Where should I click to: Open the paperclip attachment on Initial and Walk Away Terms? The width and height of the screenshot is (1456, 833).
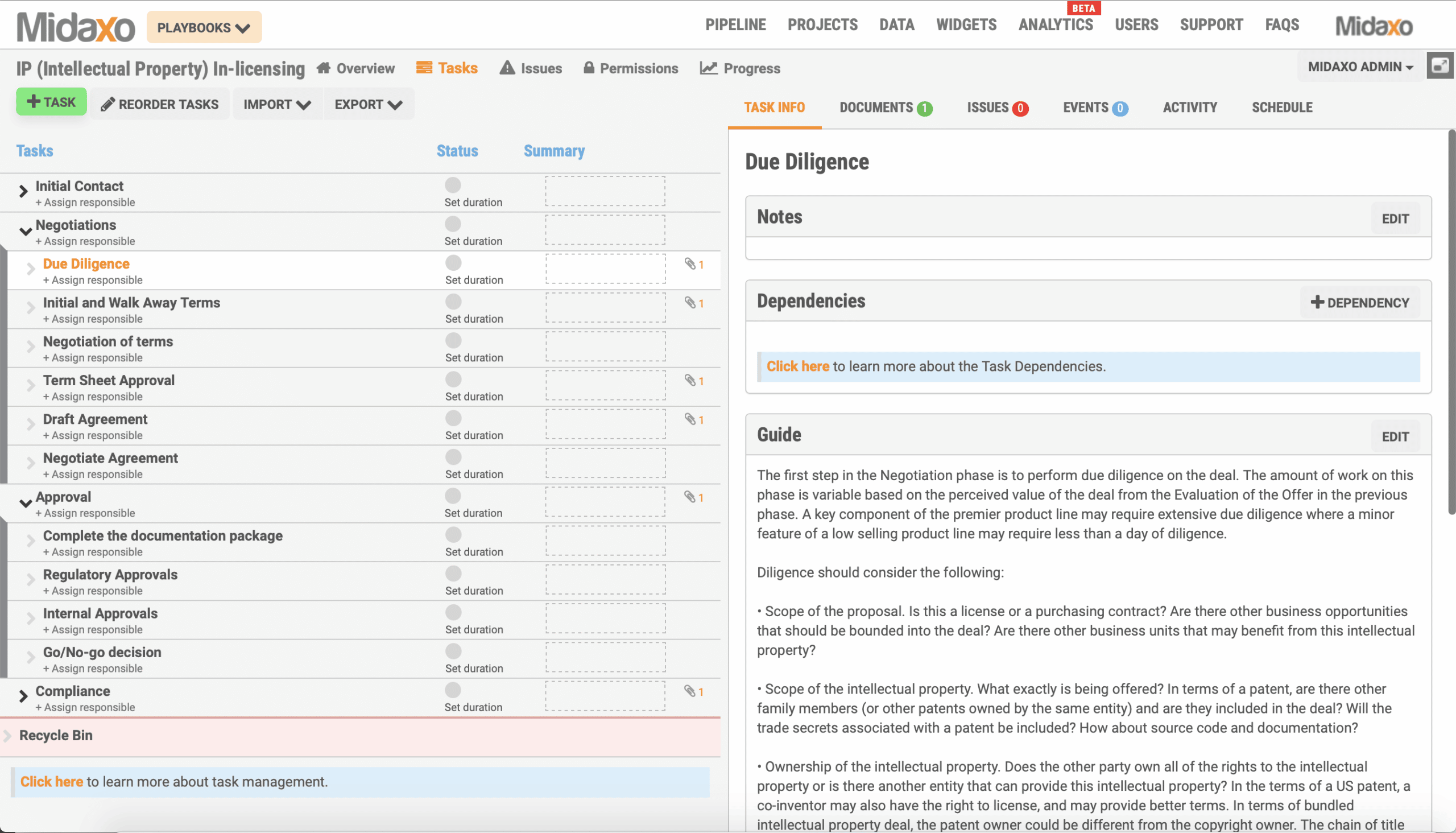point(694,303)
